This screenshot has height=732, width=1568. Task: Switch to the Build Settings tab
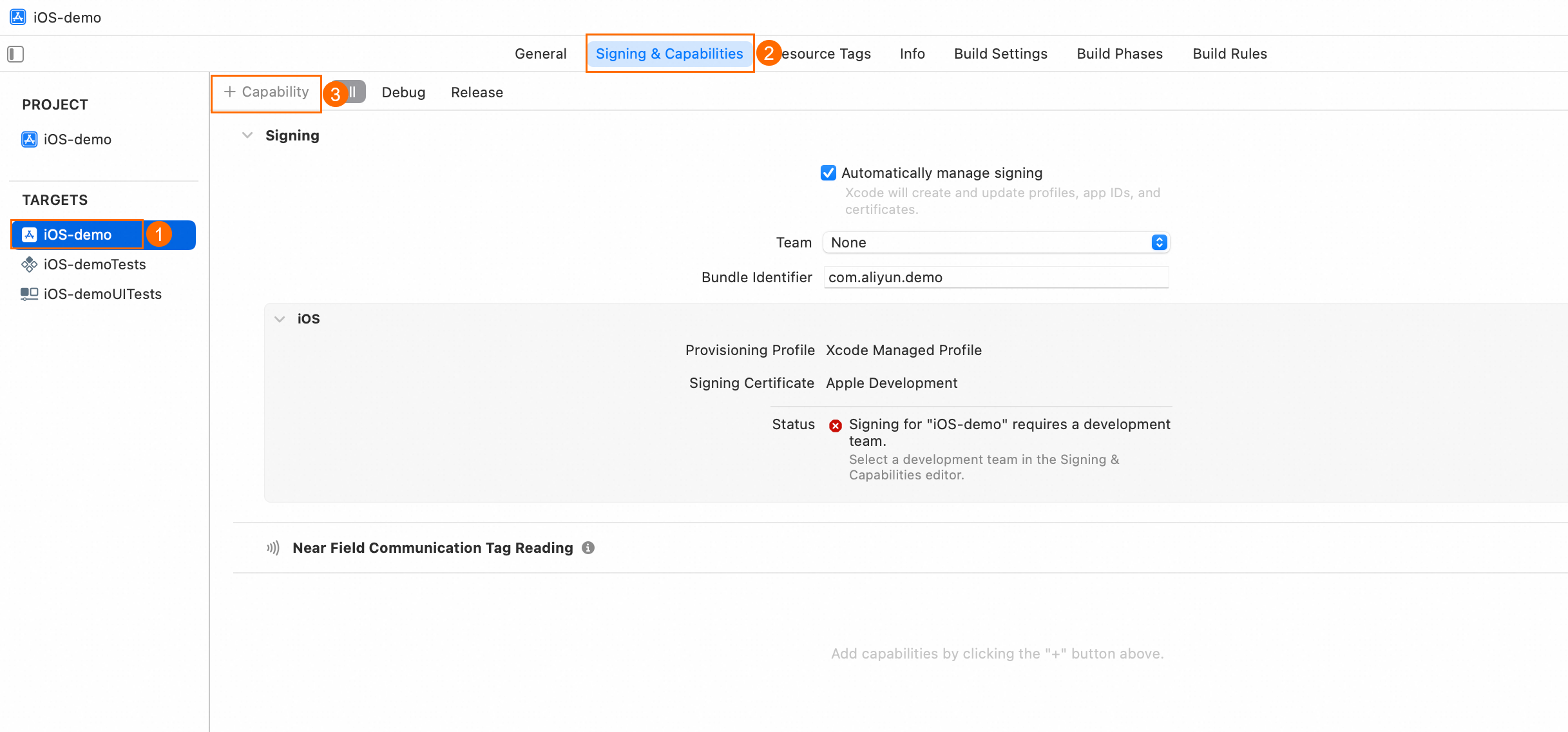(x=1000, y=54)
